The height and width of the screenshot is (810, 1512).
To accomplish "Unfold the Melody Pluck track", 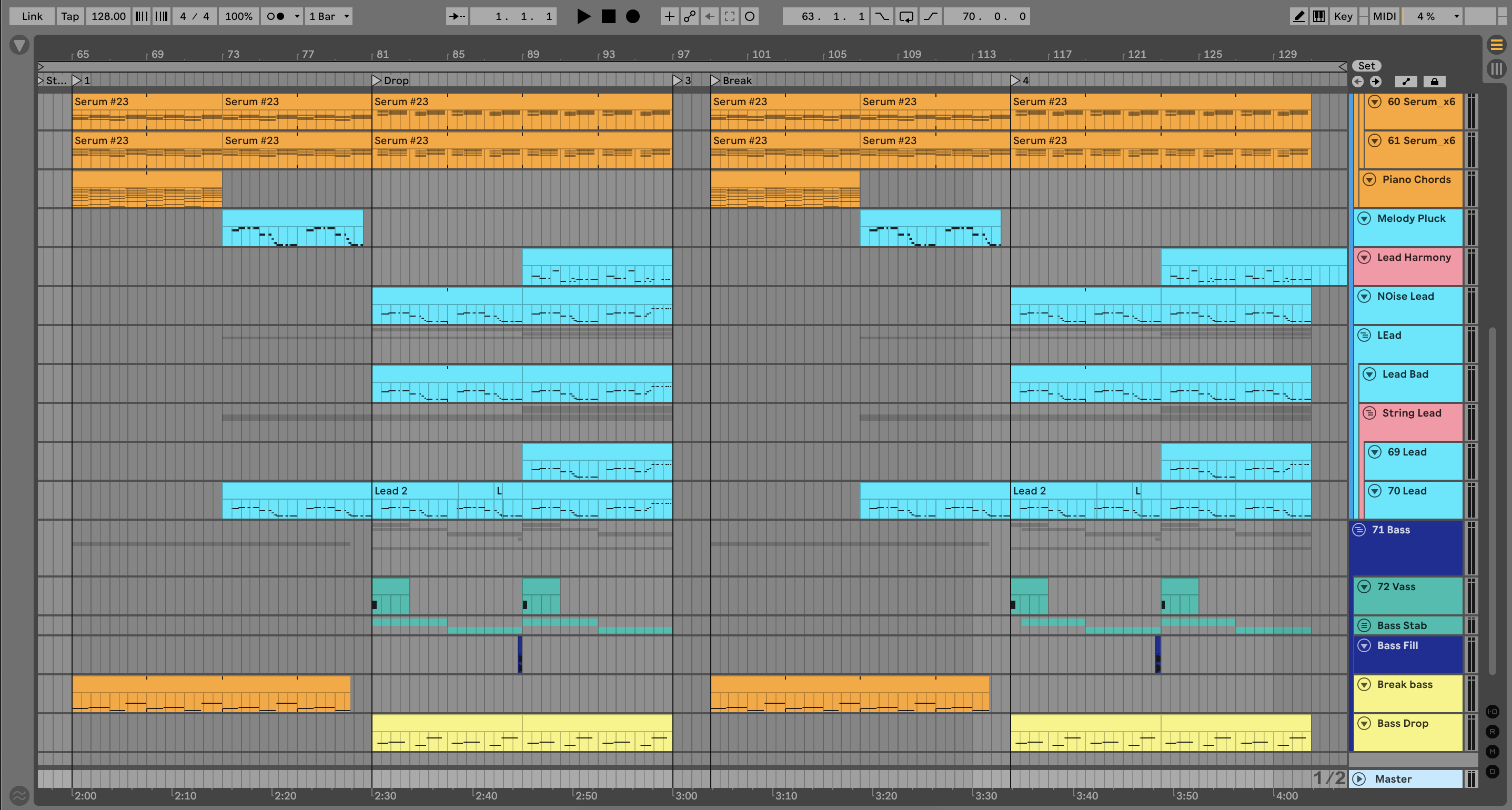I will click(x=1364, y=218).
